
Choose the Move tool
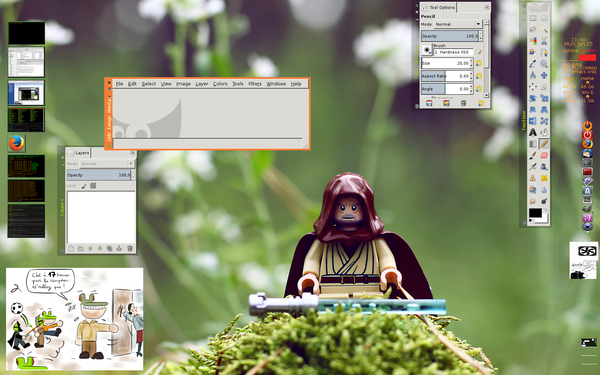click(x=544, y=75)
